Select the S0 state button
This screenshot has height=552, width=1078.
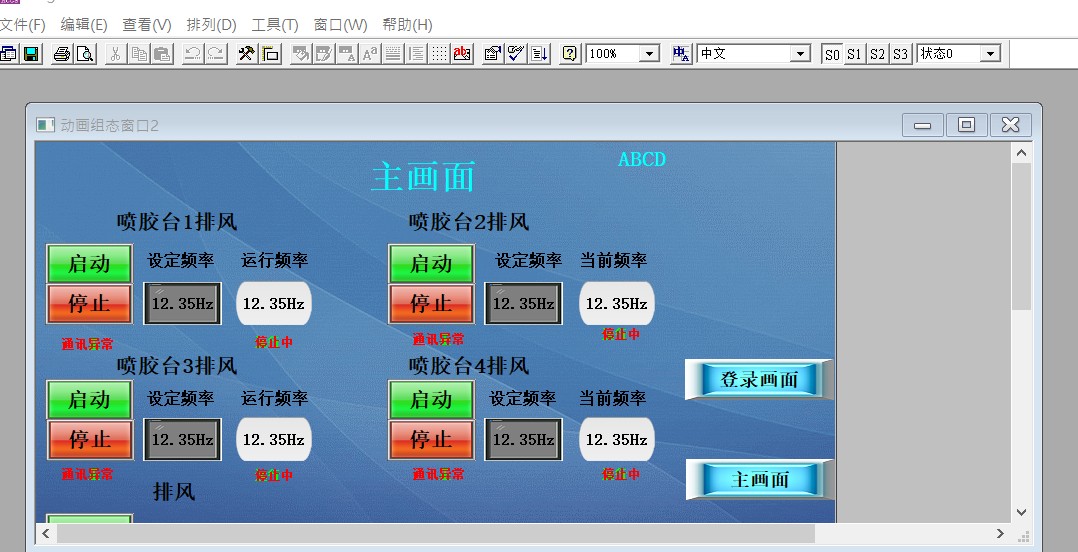coord(832,54)
